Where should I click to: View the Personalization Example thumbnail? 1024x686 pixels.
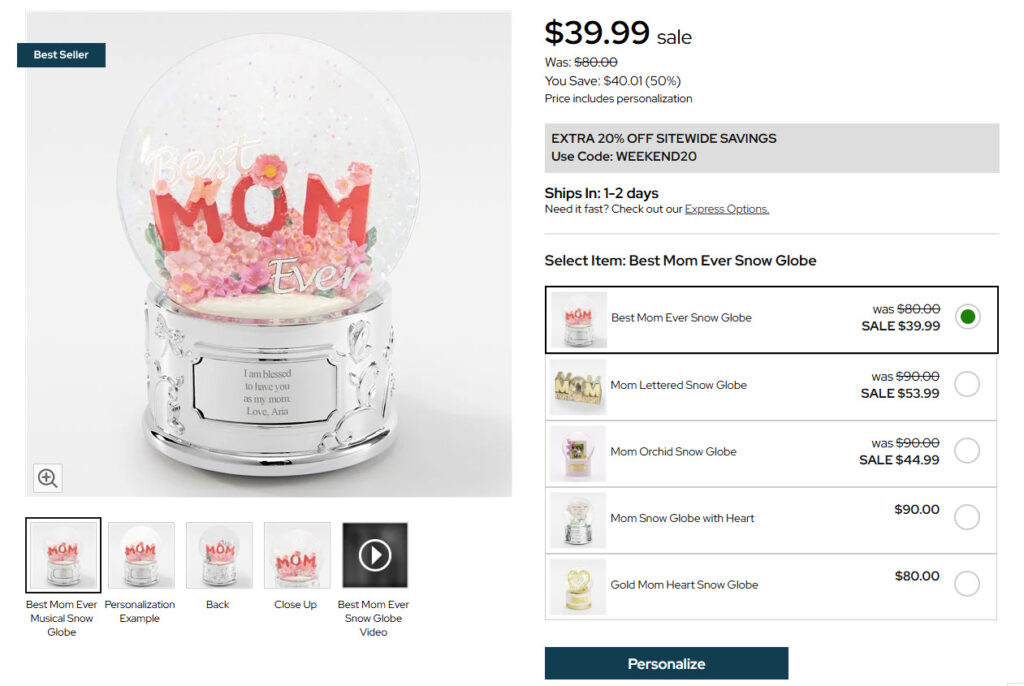click(140, 553)
